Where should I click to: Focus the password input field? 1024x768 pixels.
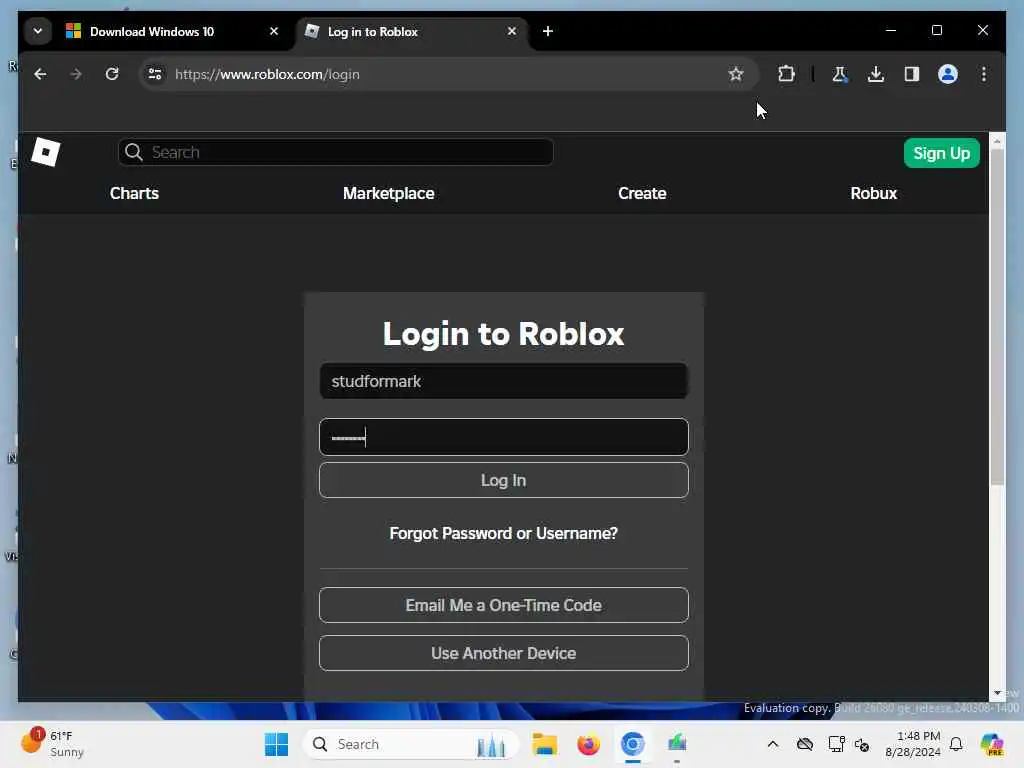[504, 437]
